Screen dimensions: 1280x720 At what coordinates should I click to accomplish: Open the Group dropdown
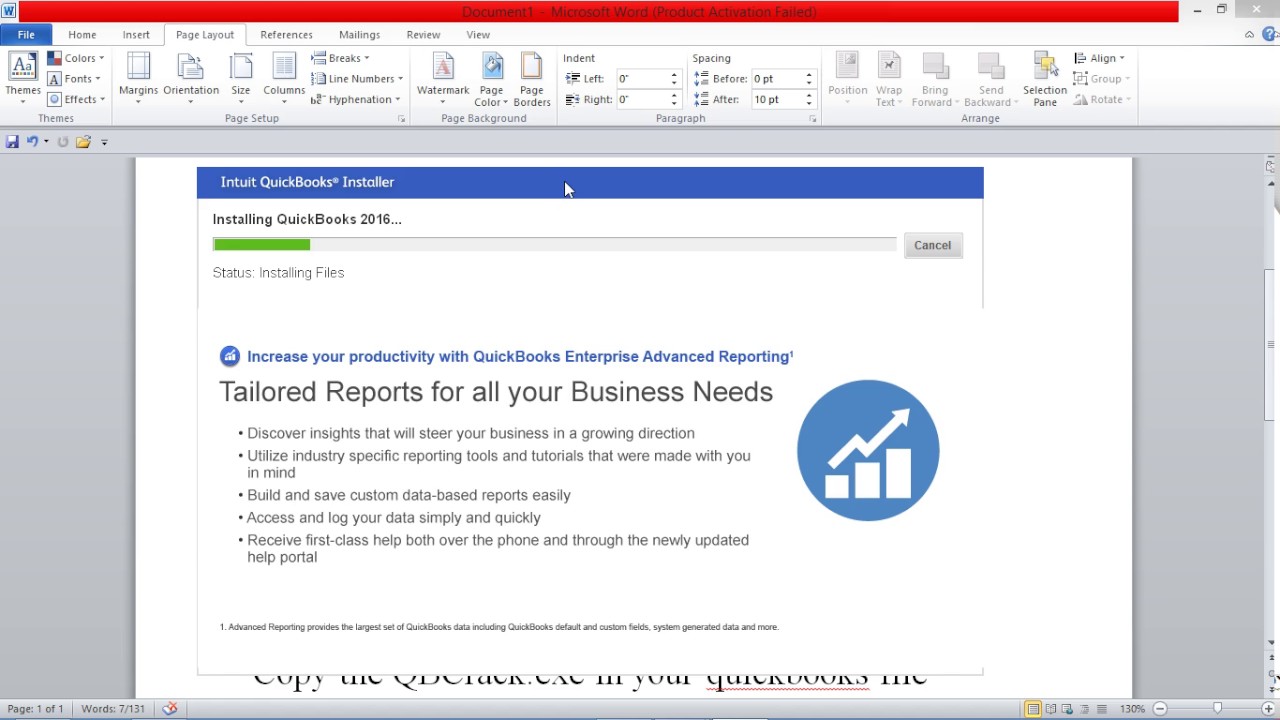tap(1101, 79)
